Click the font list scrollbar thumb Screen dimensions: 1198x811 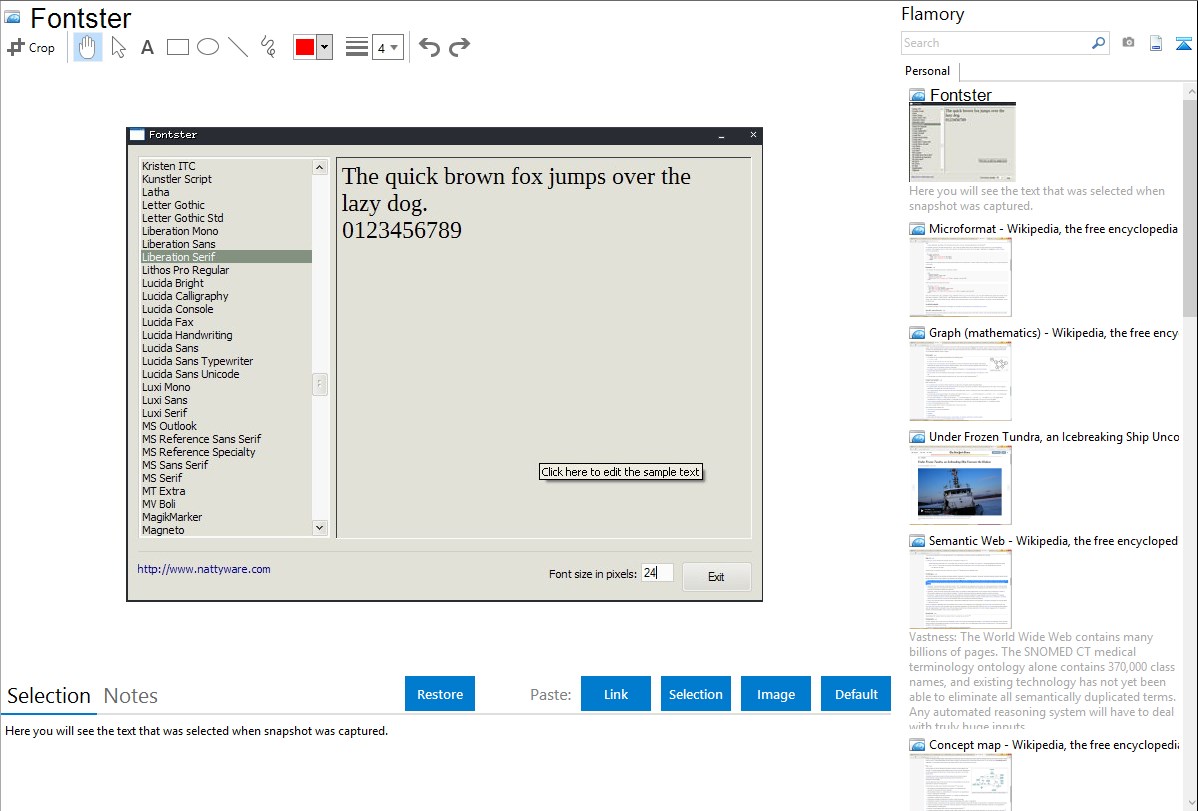coord(320,384)
